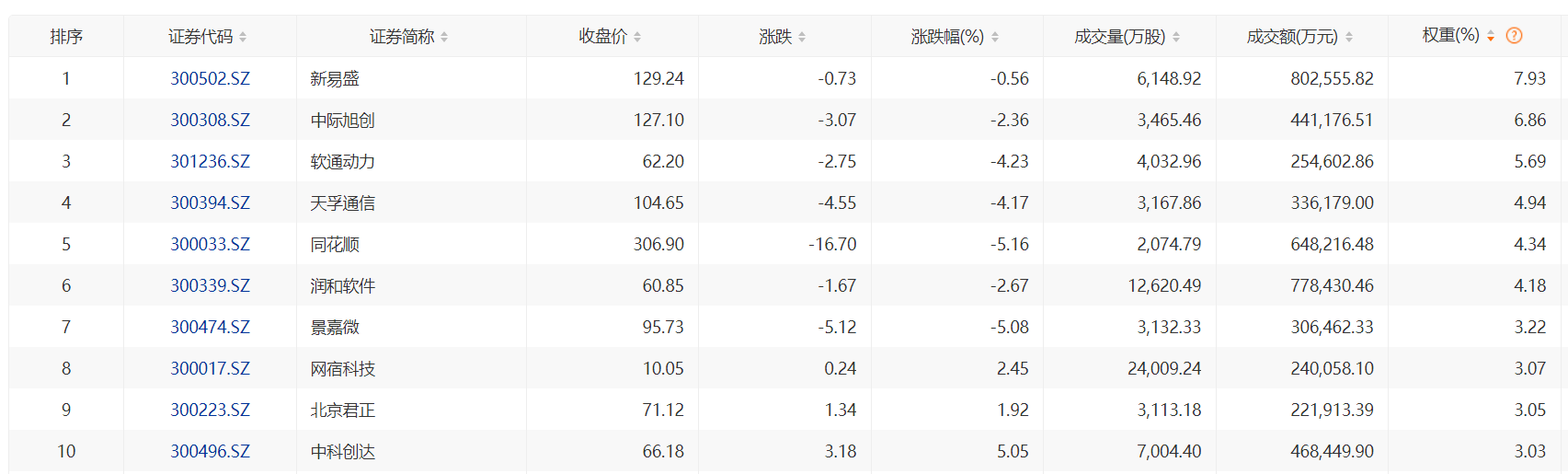Open the 300308.SZ security link
Viewport: 1568px width, 474px height.
click(210, 121)
